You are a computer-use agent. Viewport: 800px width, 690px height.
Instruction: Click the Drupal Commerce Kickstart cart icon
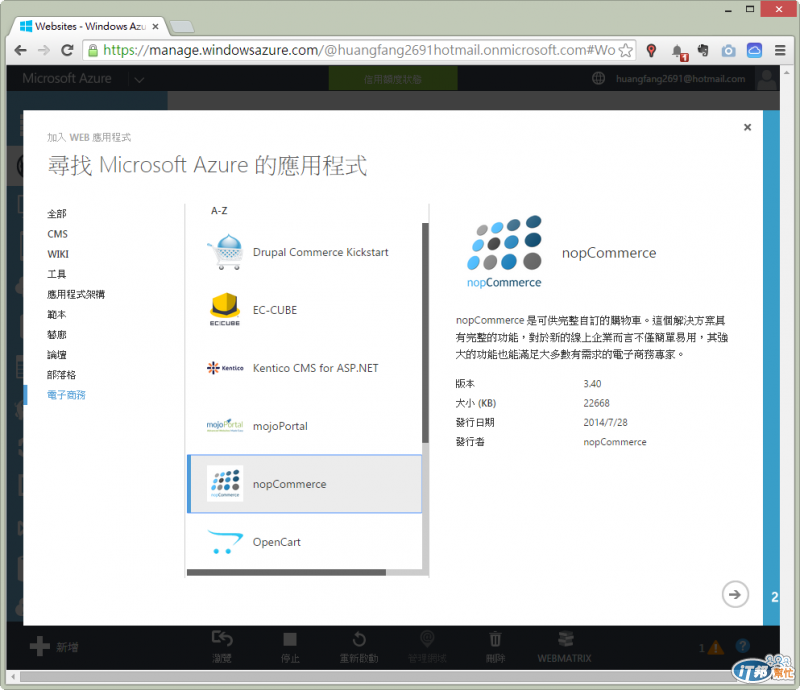pos(225,252)
